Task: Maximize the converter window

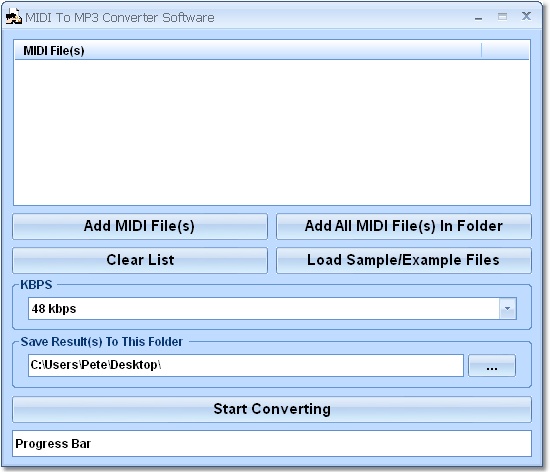Action: [502, 16]
